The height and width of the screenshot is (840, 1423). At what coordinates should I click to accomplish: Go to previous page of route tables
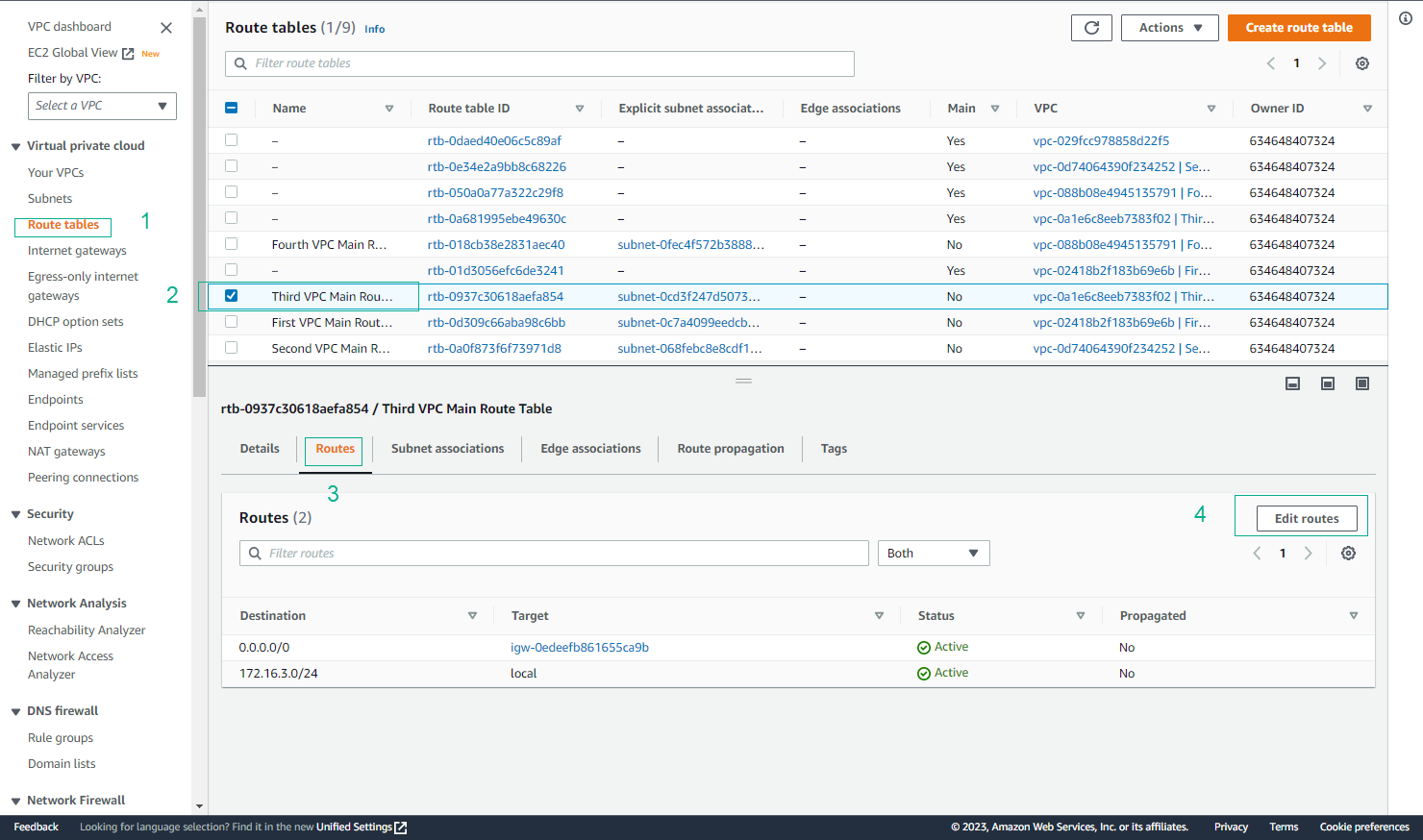[x=1271, y=63]
